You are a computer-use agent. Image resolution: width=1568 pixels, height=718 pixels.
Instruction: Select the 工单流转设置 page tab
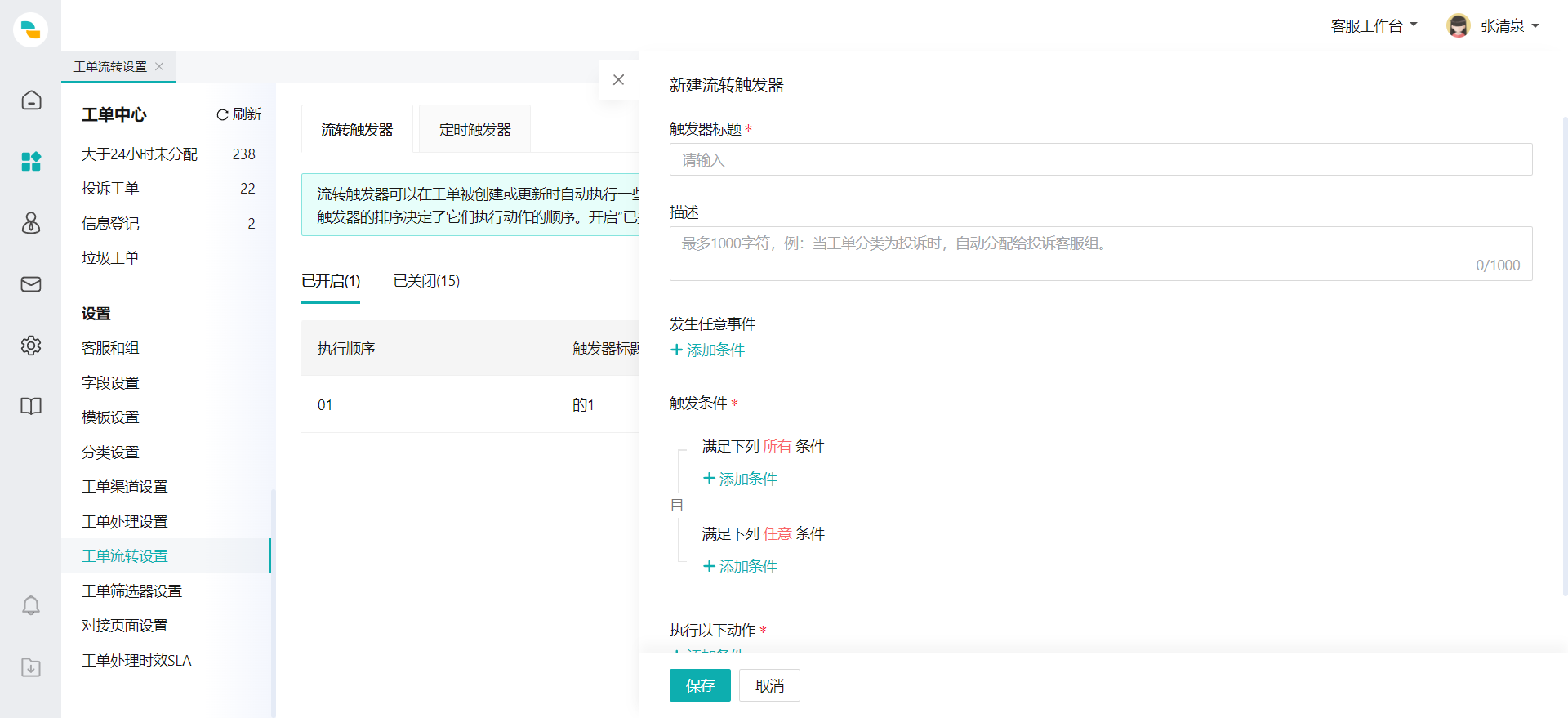tap(110, 66)
